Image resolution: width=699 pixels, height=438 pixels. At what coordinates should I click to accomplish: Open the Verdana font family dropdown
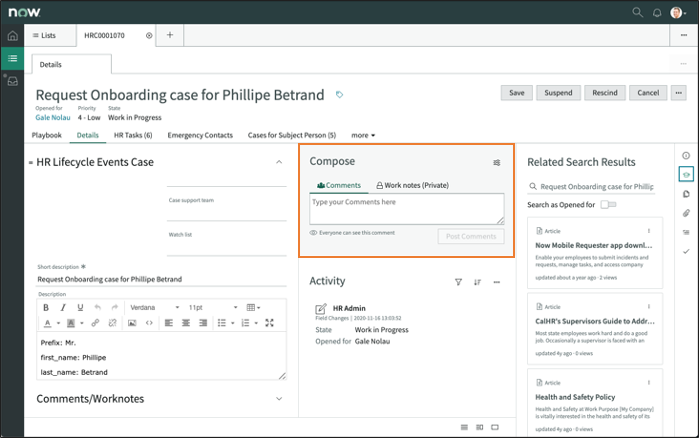pos(154,307)
